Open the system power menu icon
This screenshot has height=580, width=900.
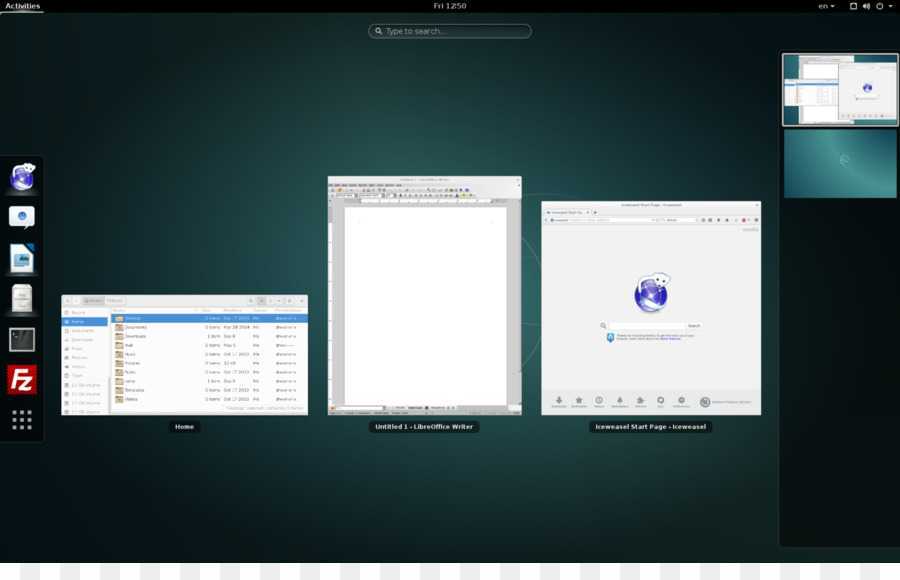[x=879, y=6]
